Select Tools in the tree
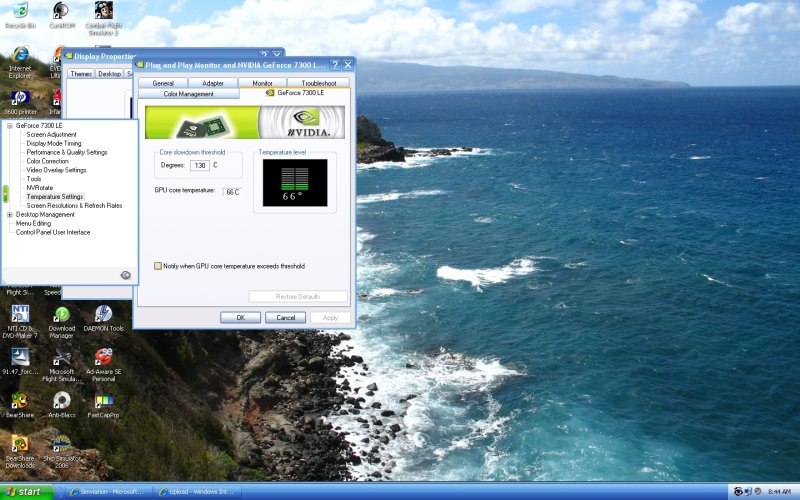Image resolution: width=800 pixels, height=500 pixels. coord(34,179)
